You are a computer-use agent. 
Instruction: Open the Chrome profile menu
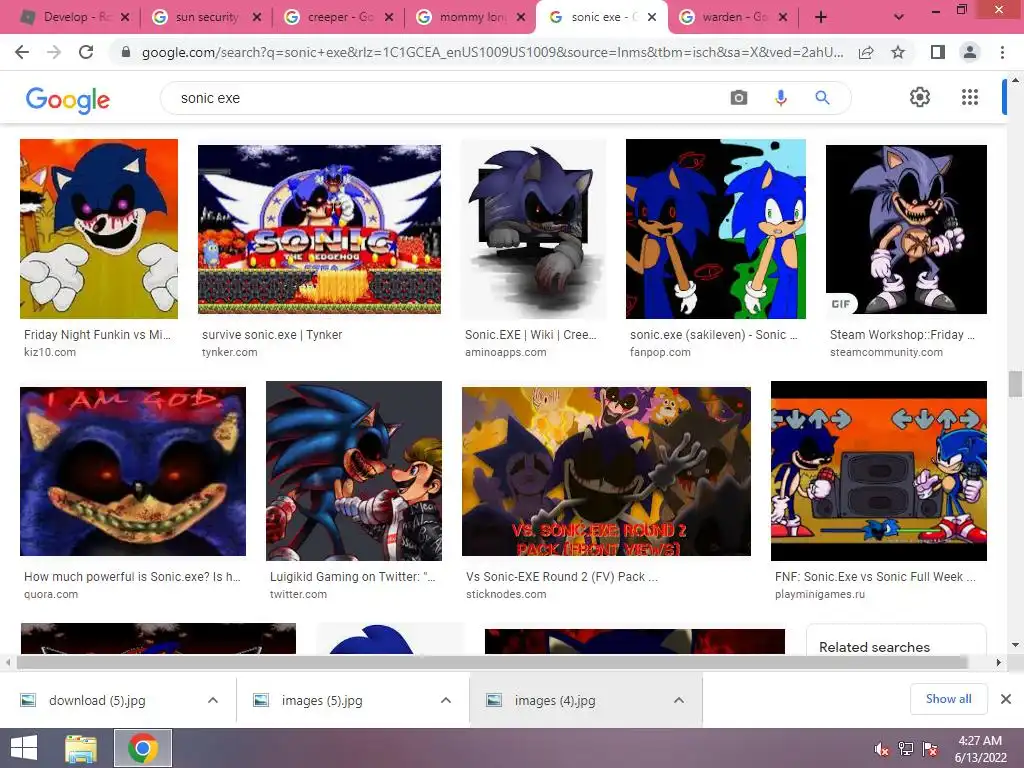click(970, 52)
